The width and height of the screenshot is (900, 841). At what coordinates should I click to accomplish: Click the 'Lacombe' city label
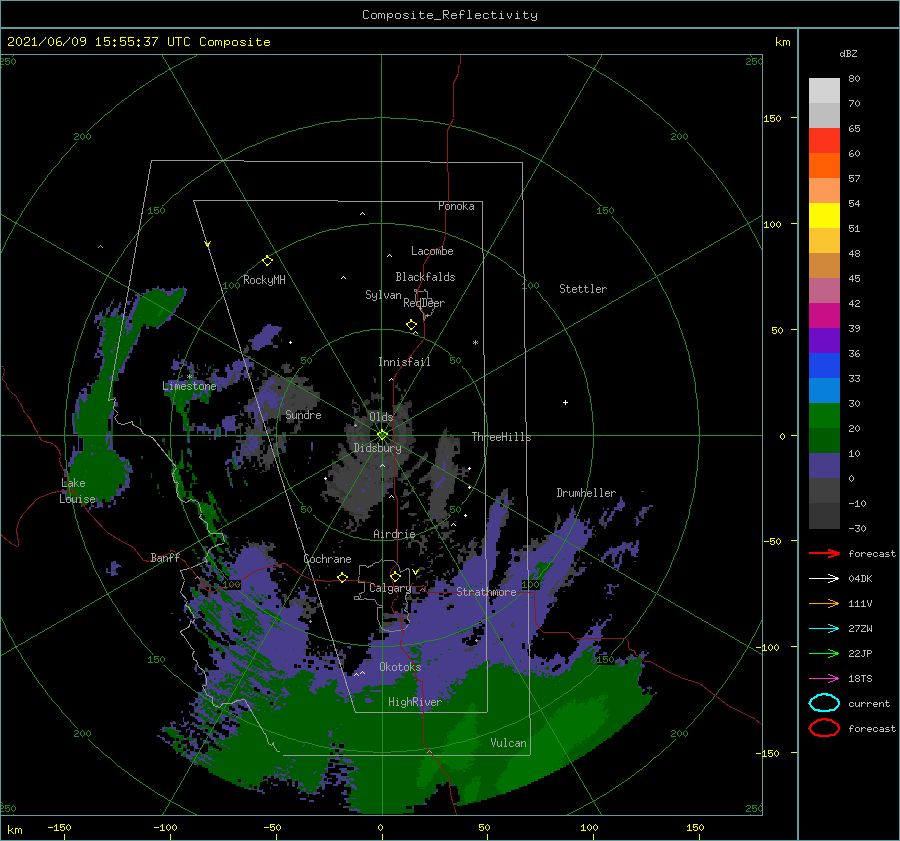pyautogui.click(x=432, y=251)
